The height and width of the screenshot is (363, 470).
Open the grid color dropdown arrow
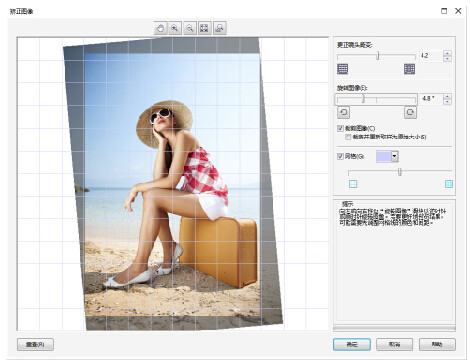pyautogui.click(x=395, y=156)
